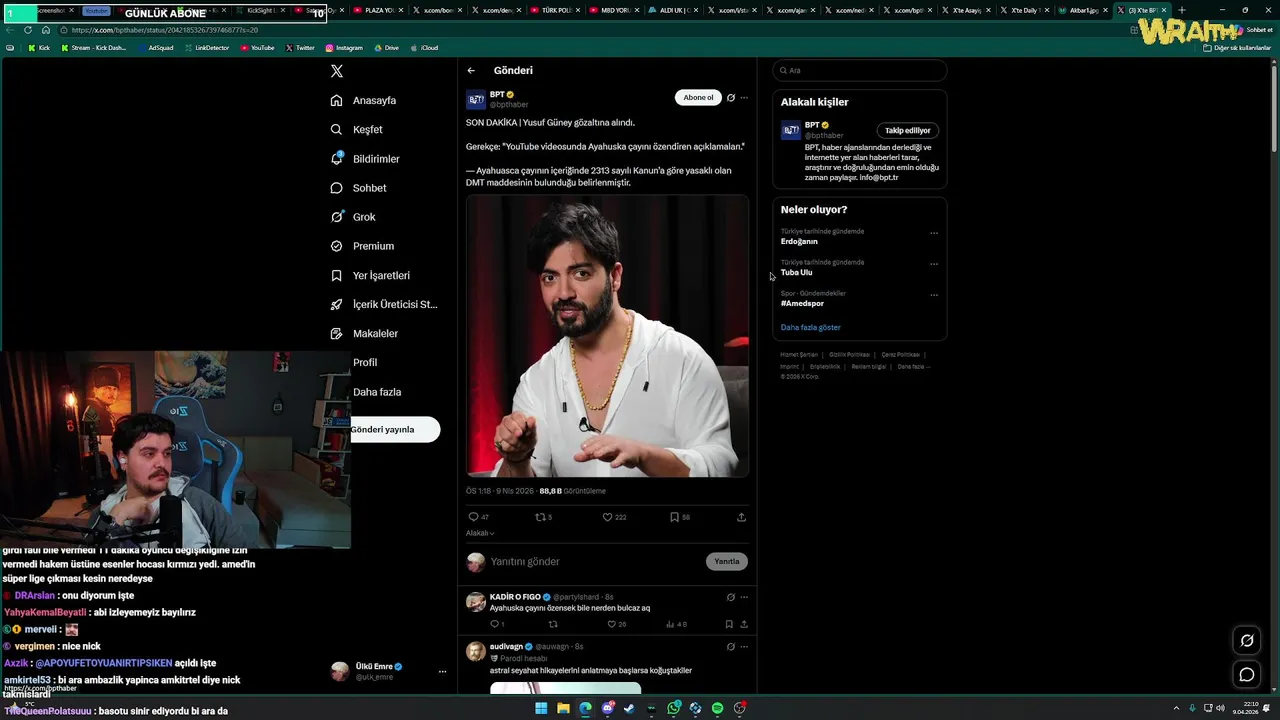The width and height of the screenshot is (1280, 720).
Task: Open floating Grok button bottom right
Action: [x=1247, y=641]
